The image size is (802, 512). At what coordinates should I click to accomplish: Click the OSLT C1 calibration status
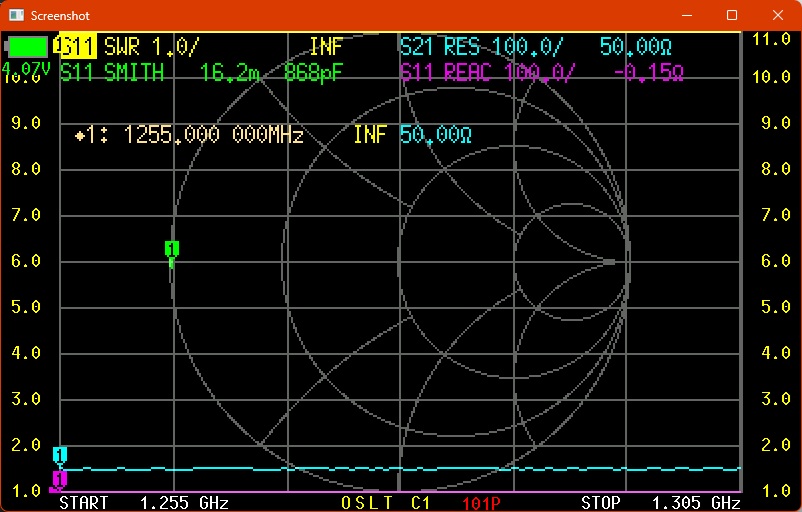(386, 502)
